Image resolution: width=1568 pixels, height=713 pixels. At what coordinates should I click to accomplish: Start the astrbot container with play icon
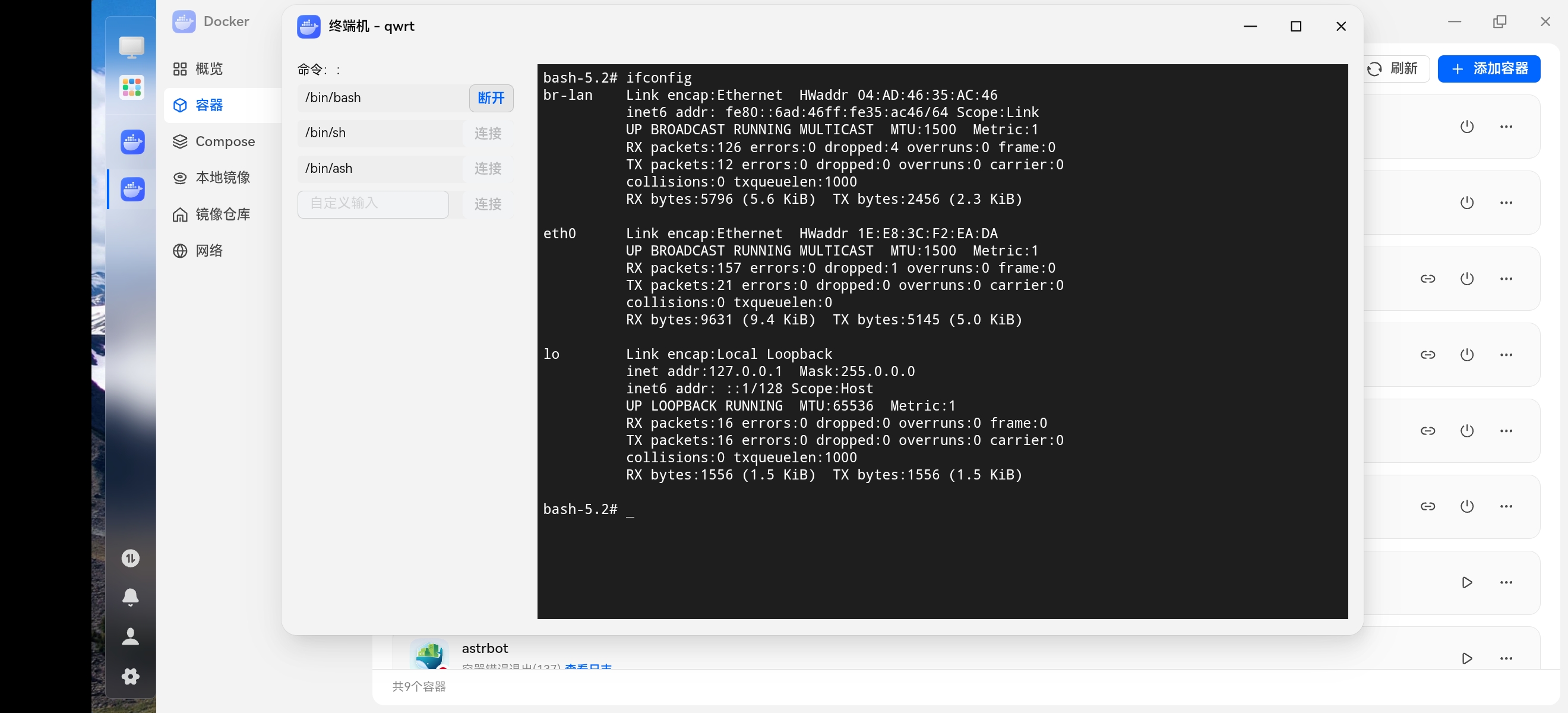1466,658
